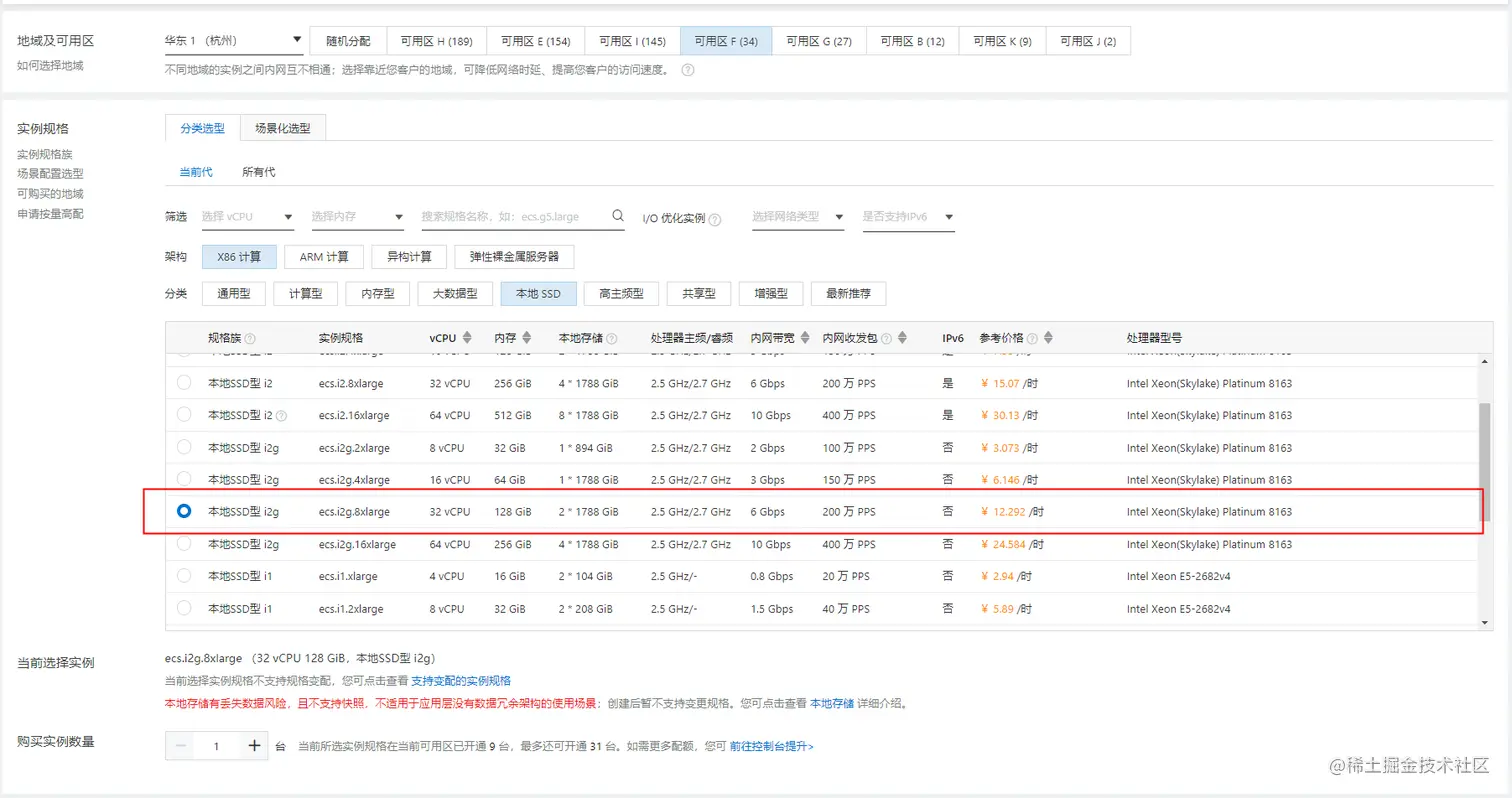Choose 可用区 K (9)
This screenshot has width=1512, height=798.
(1003, 41)
